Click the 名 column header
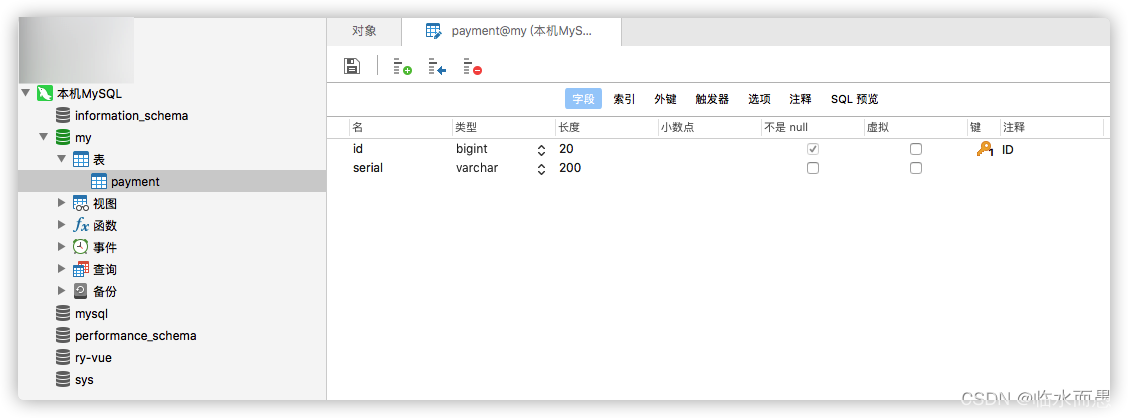This screenshot has height=418, width=1128. [x=401, y=127]
